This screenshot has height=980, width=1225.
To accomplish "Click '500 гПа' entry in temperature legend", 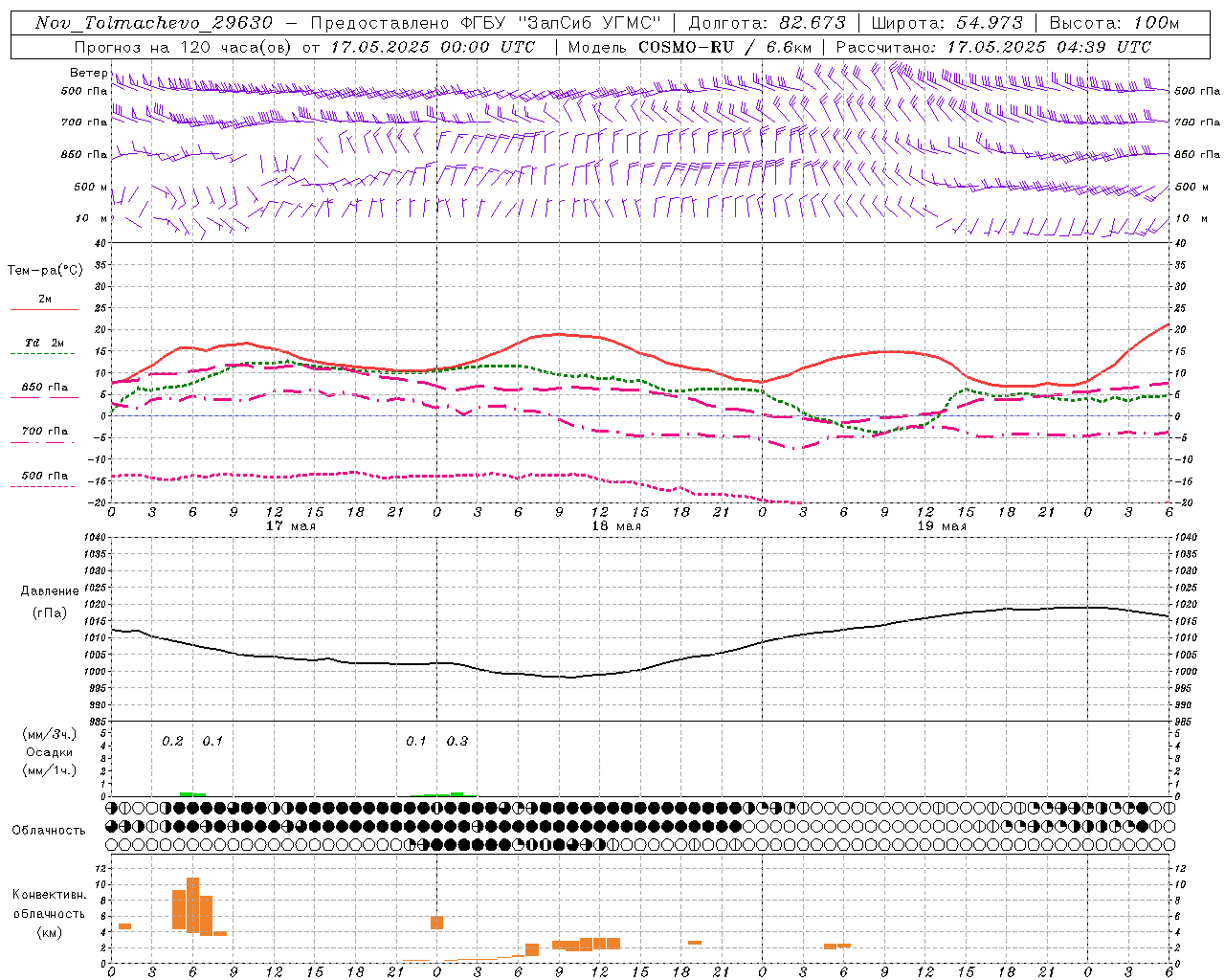I will [x=45, y=476].
